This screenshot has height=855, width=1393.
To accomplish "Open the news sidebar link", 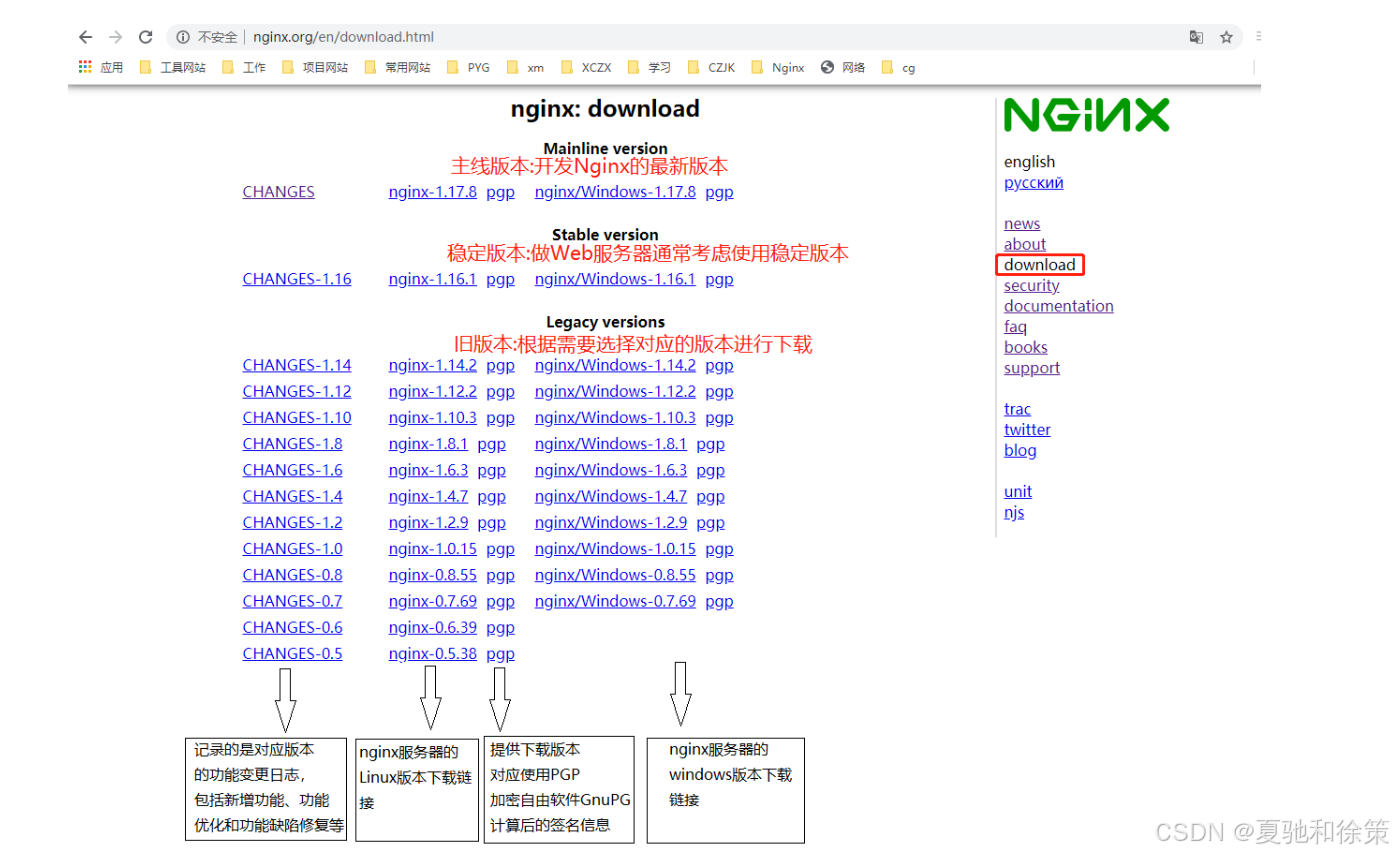I will [1022, 224].
